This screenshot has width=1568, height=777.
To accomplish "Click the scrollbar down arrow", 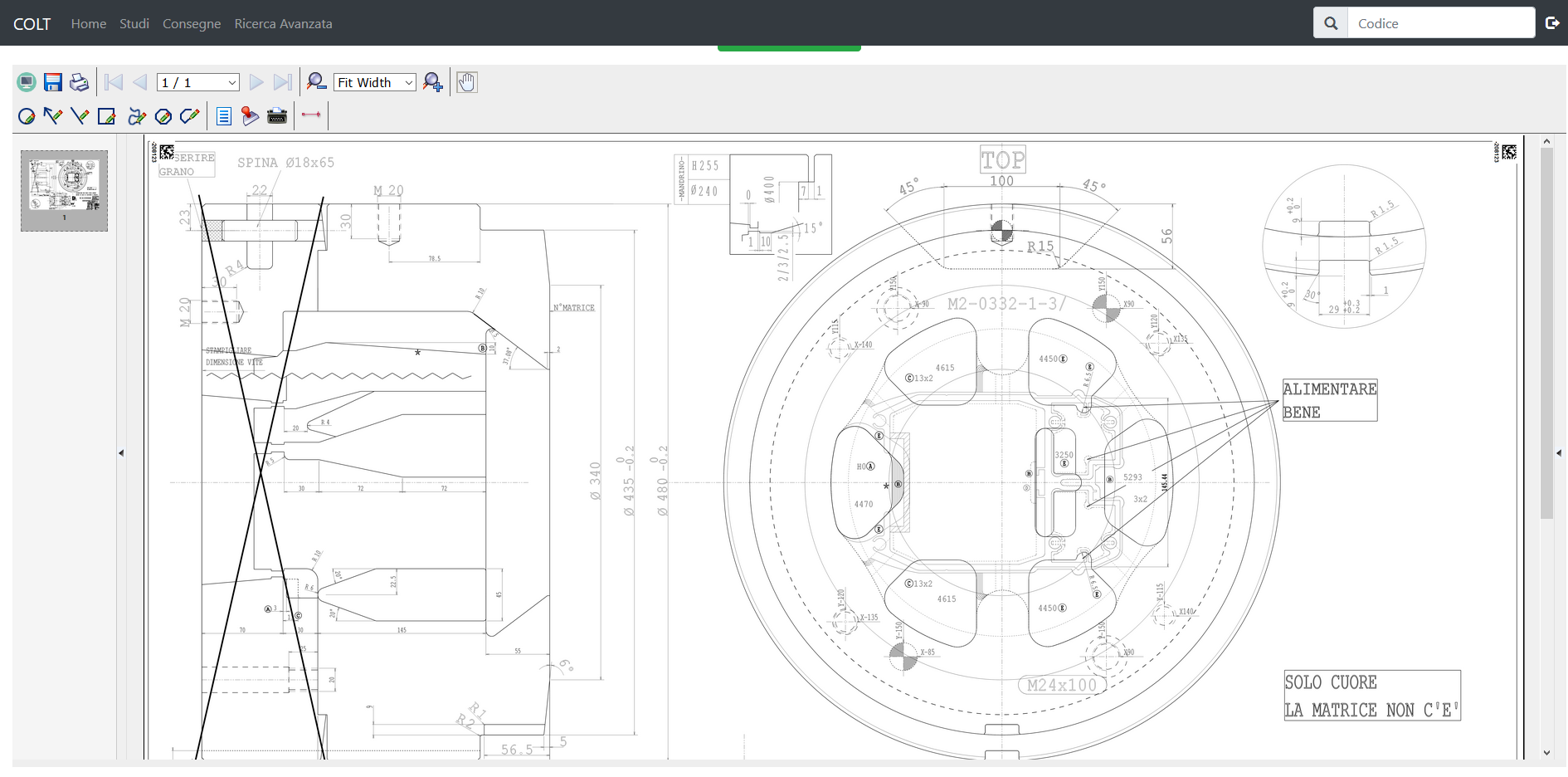I will [x=1546, y=753].
